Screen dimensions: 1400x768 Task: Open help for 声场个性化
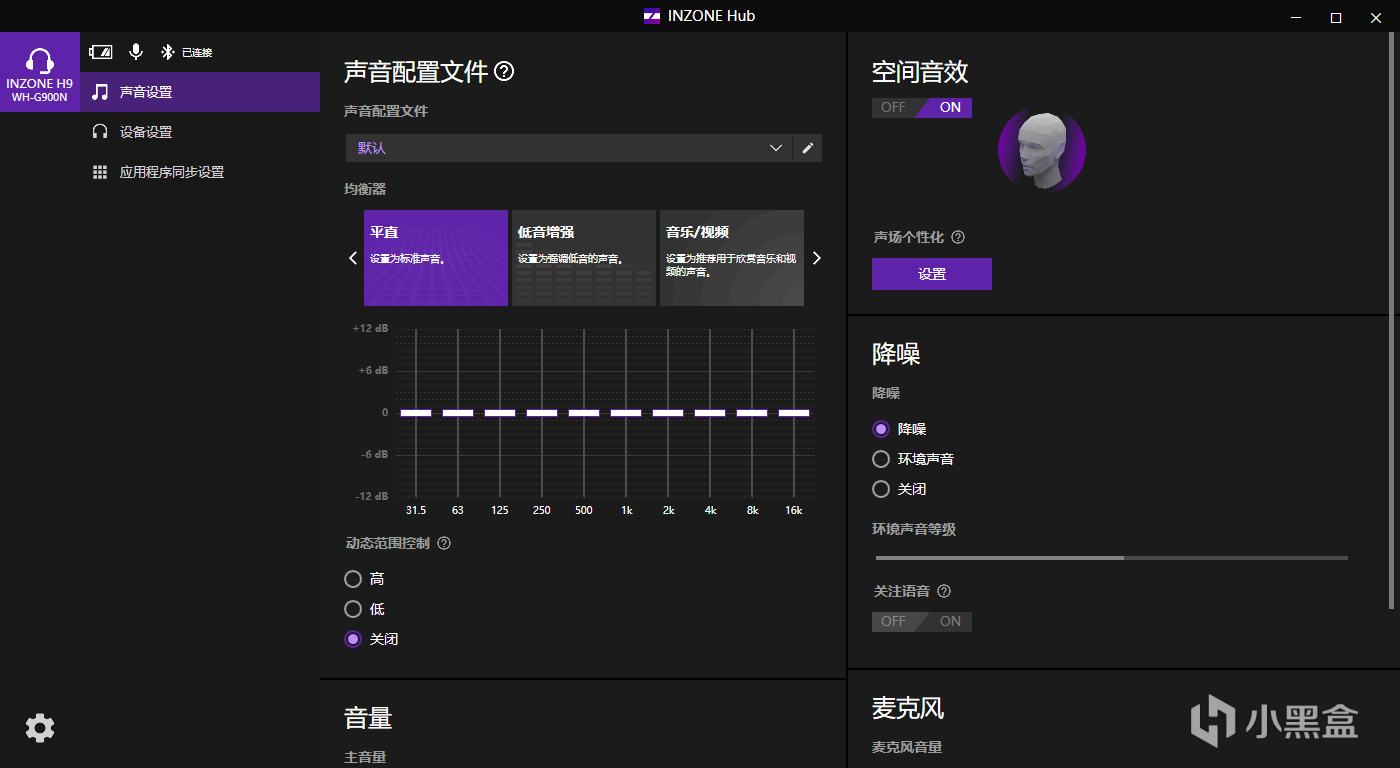click(958, 237)
